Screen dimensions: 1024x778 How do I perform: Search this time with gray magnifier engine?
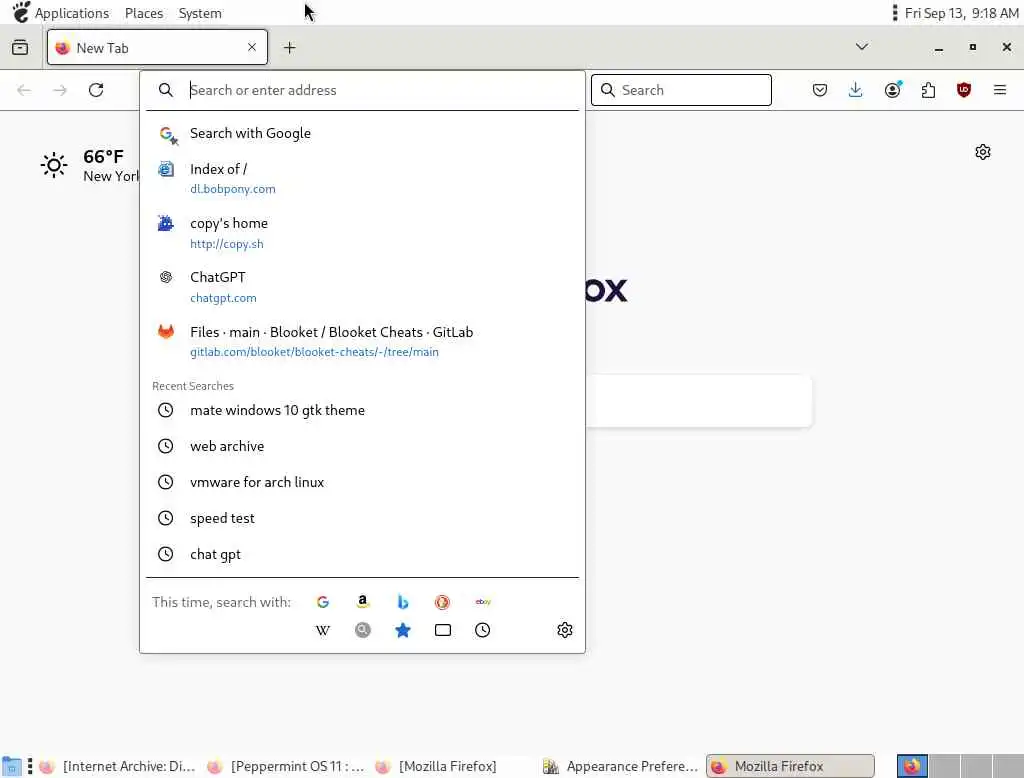(362, 630)
